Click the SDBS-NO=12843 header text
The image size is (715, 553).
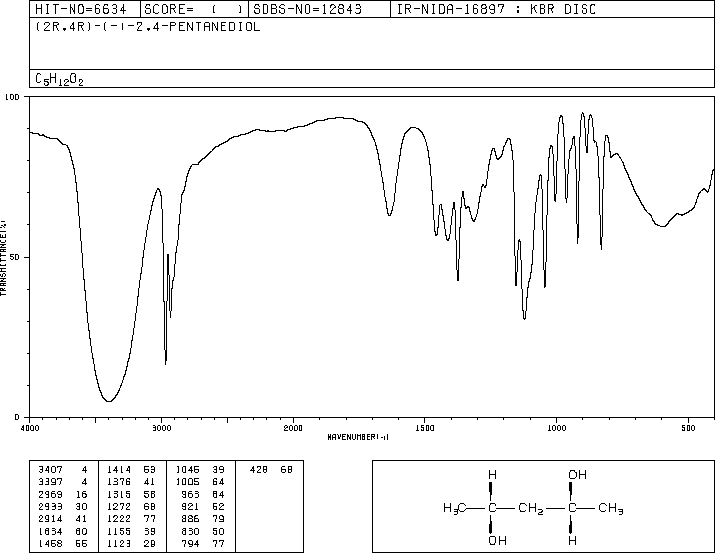coord(307,9)
